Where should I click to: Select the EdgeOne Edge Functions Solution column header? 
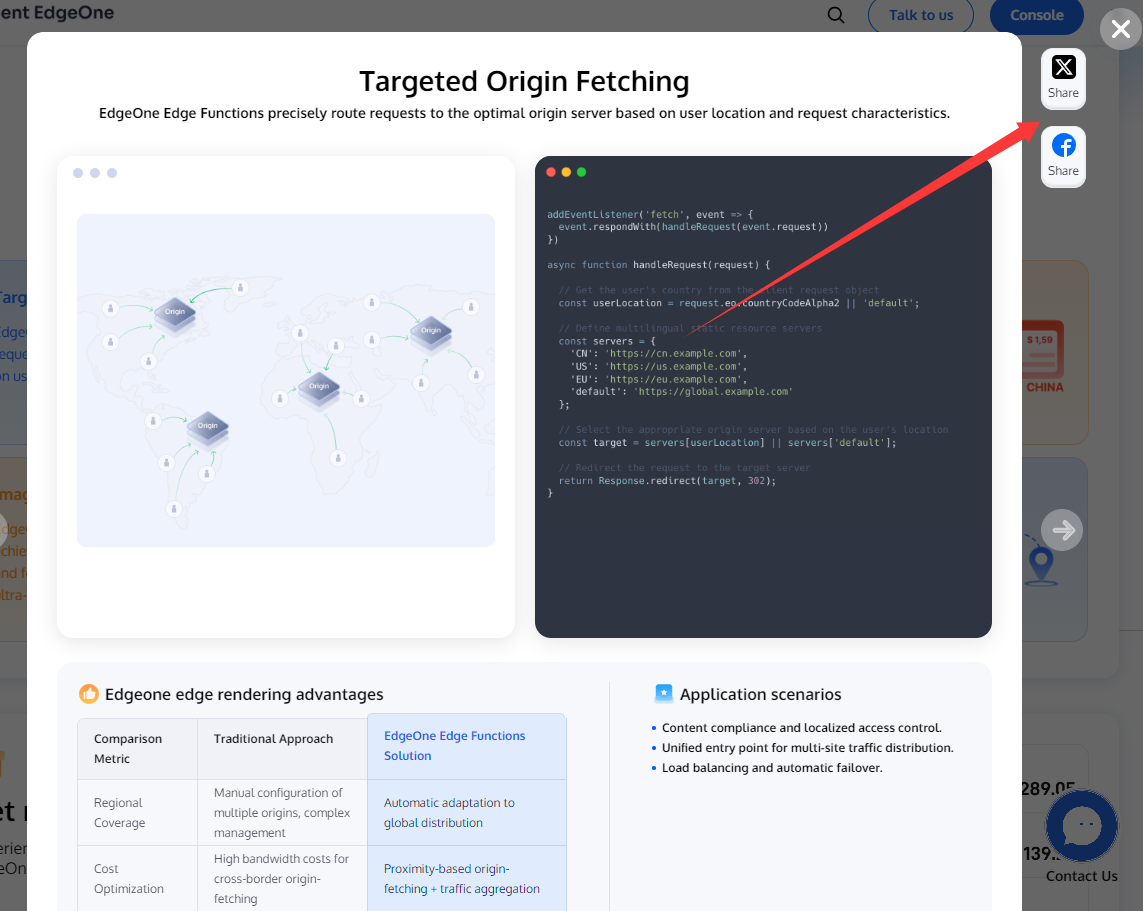click(466, 746)
